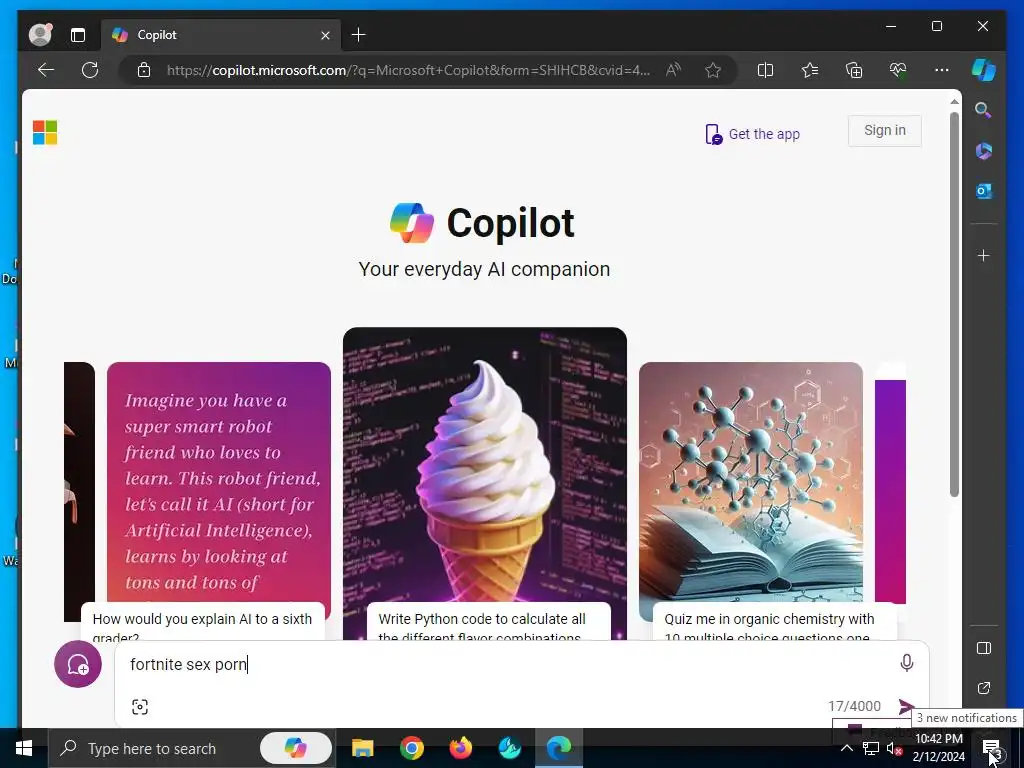Image resolution: width=1024 pixels, height=768 pixels.
Task: Click the address bar URL
Action: click(x=408, y=70)
